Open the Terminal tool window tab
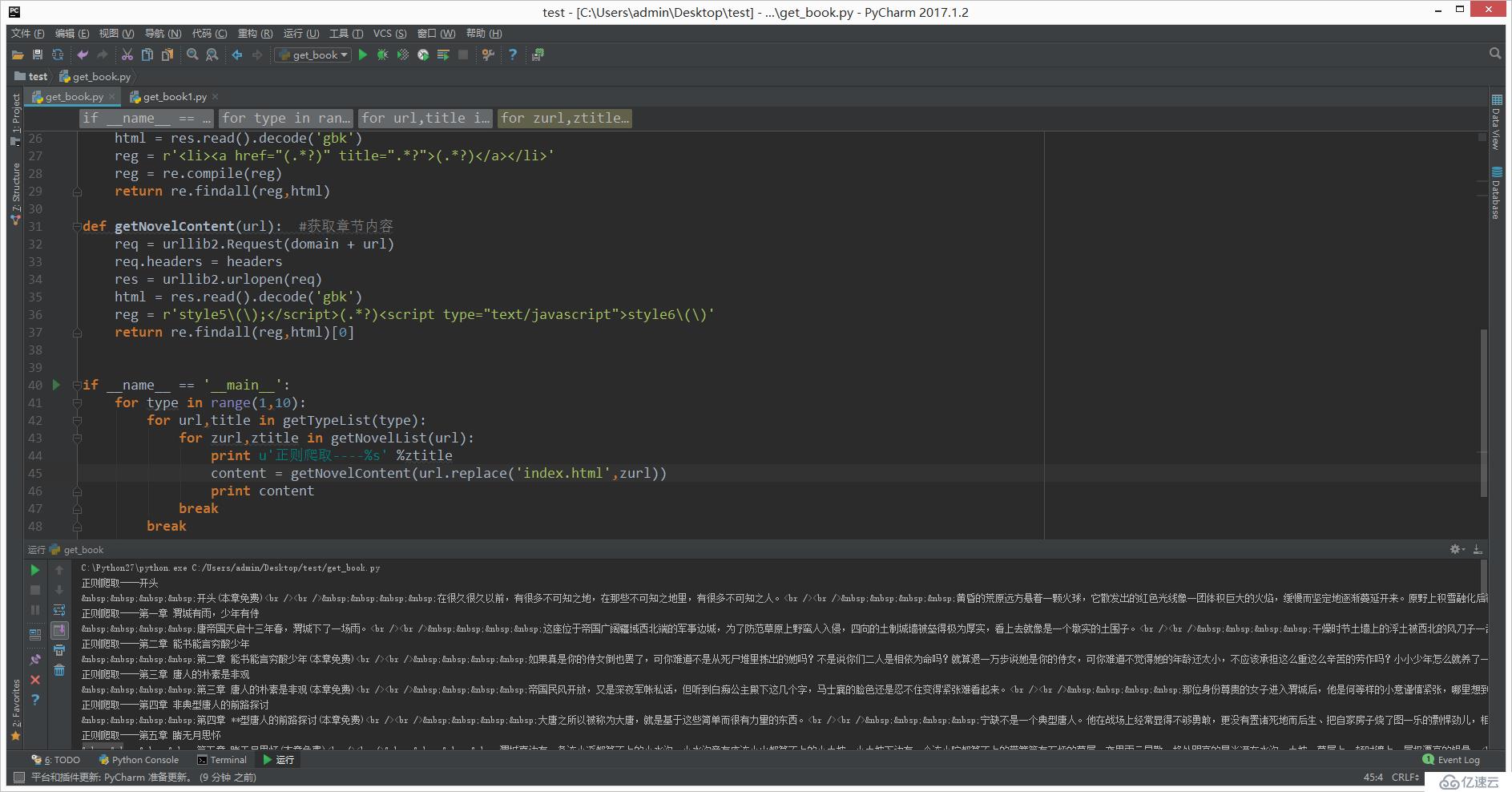The height and width of the screenshot is (792, 1512). (222, 760)
